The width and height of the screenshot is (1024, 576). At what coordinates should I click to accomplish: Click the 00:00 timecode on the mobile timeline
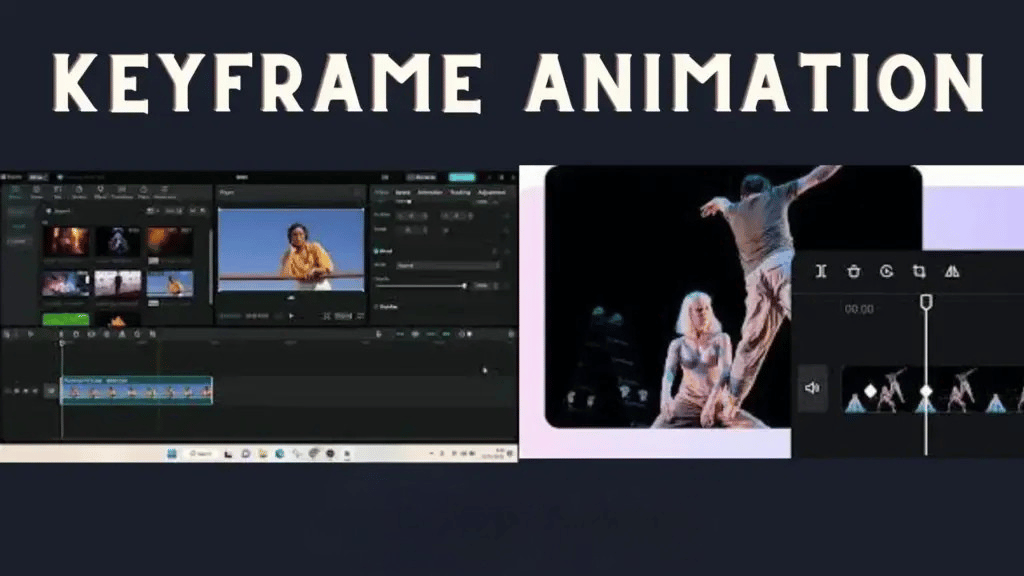point(859,309)
